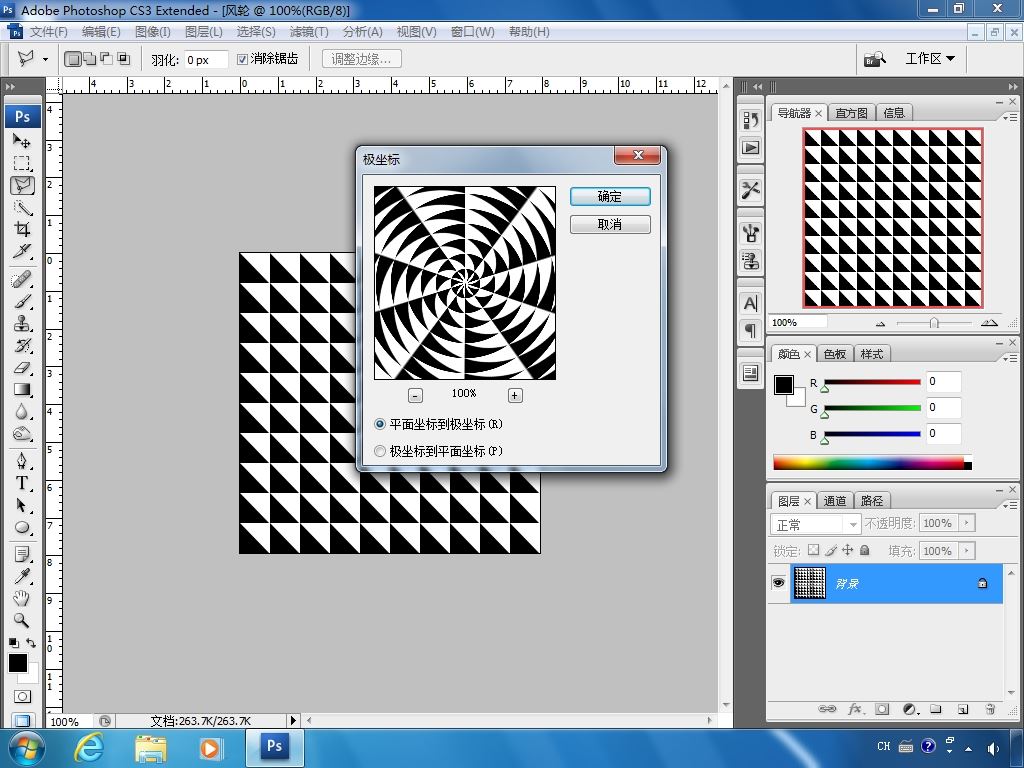The width and height of the screenshot is (1024, 768).
Task: Choose the Eyedropper tool
Action: tap(22, 575)
